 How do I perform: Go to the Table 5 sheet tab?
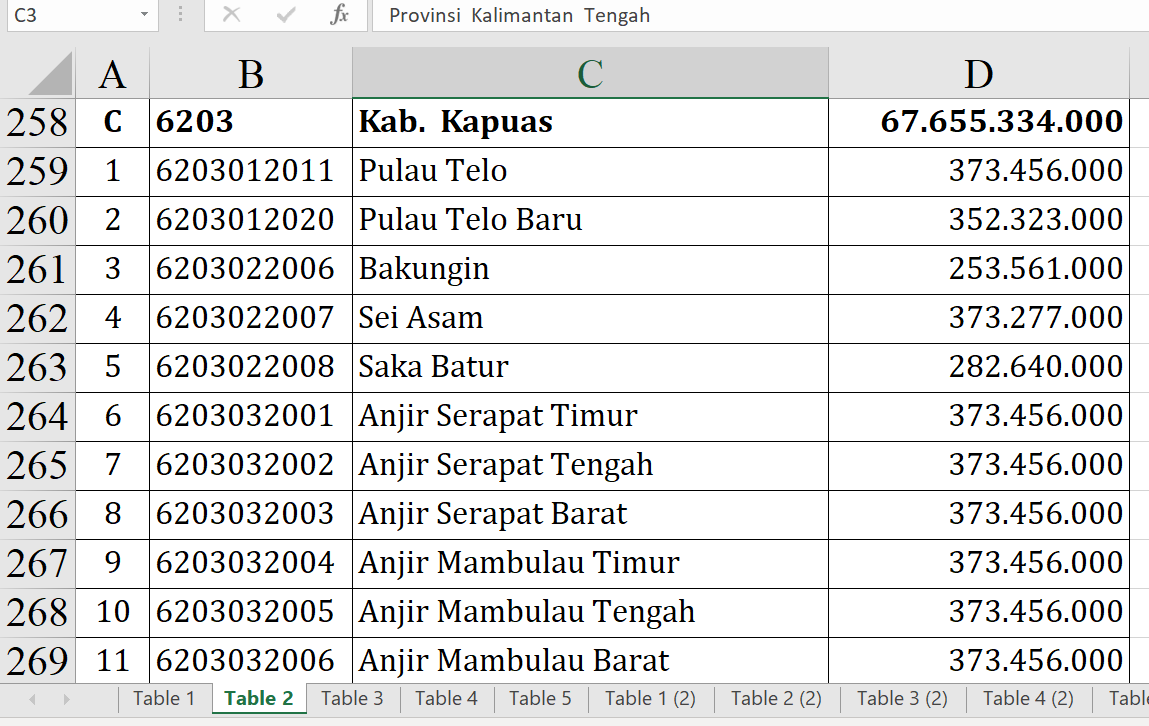coord(540,698)
